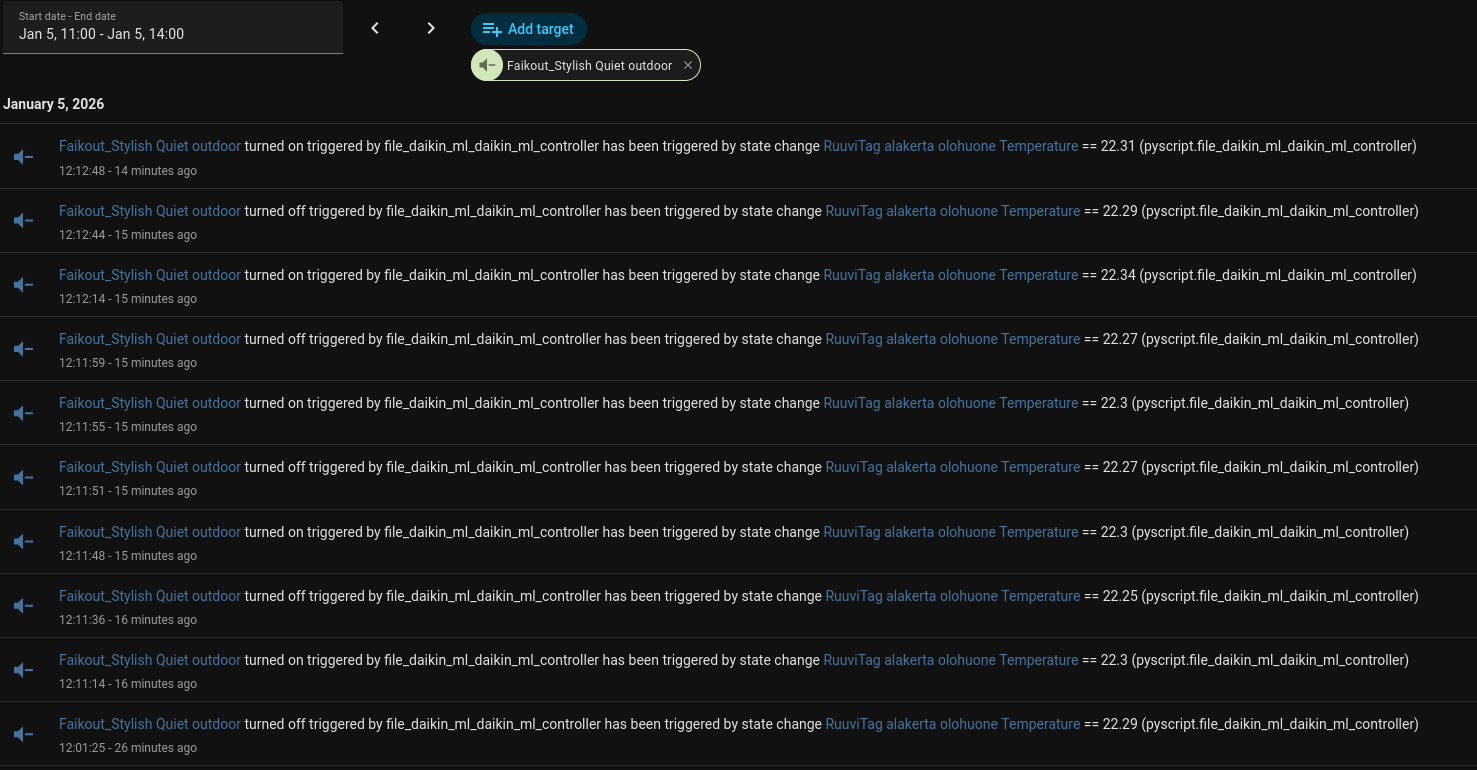
Task: Click the speaker icon in the 12:01:25 entry
Action: point(24,734)
